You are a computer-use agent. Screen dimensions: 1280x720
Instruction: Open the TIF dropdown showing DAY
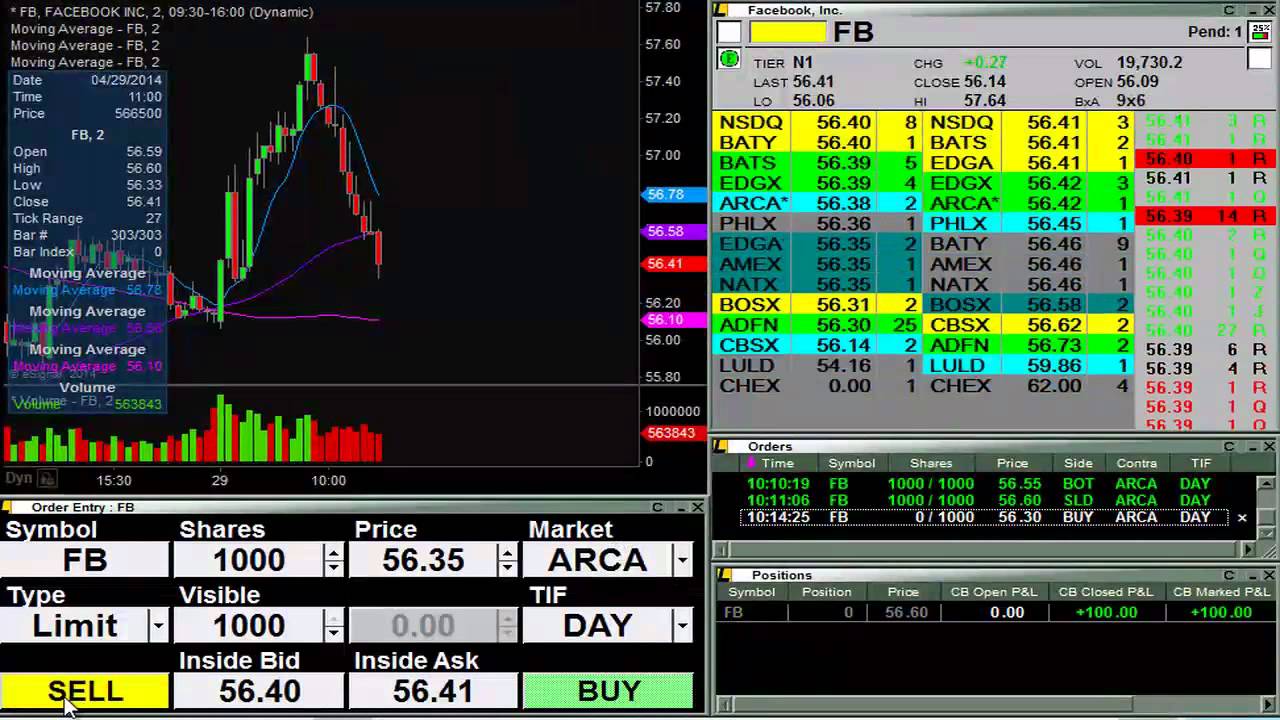pos(682,626)
